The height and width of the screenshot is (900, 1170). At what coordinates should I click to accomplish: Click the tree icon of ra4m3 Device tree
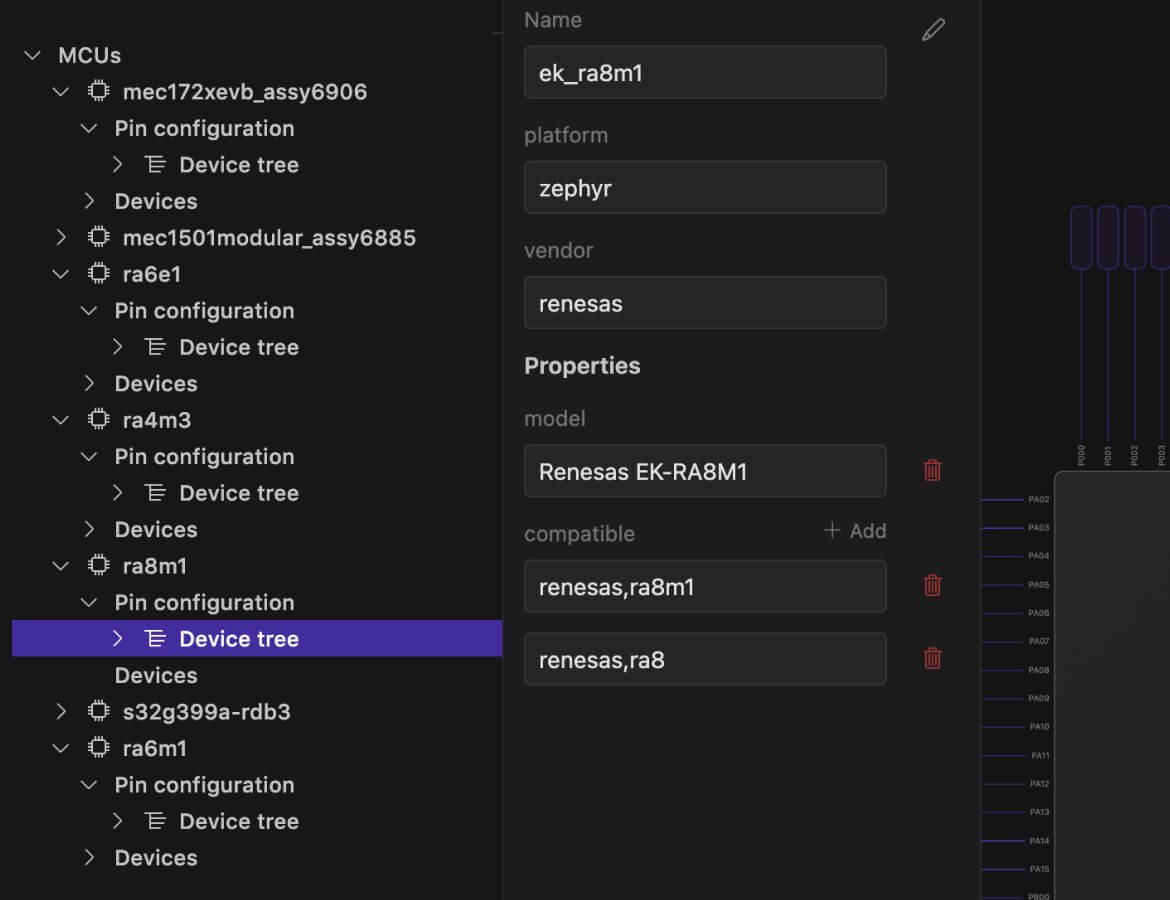(155, 493)
